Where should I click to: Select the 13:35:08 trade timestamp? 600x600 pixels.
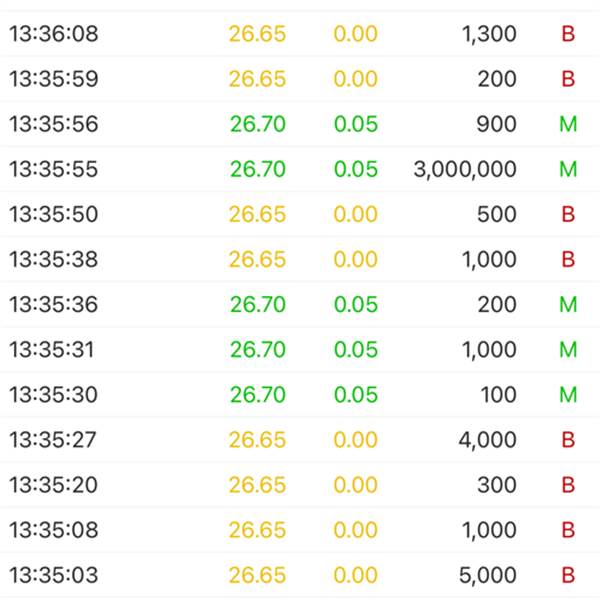coord(54,530)
